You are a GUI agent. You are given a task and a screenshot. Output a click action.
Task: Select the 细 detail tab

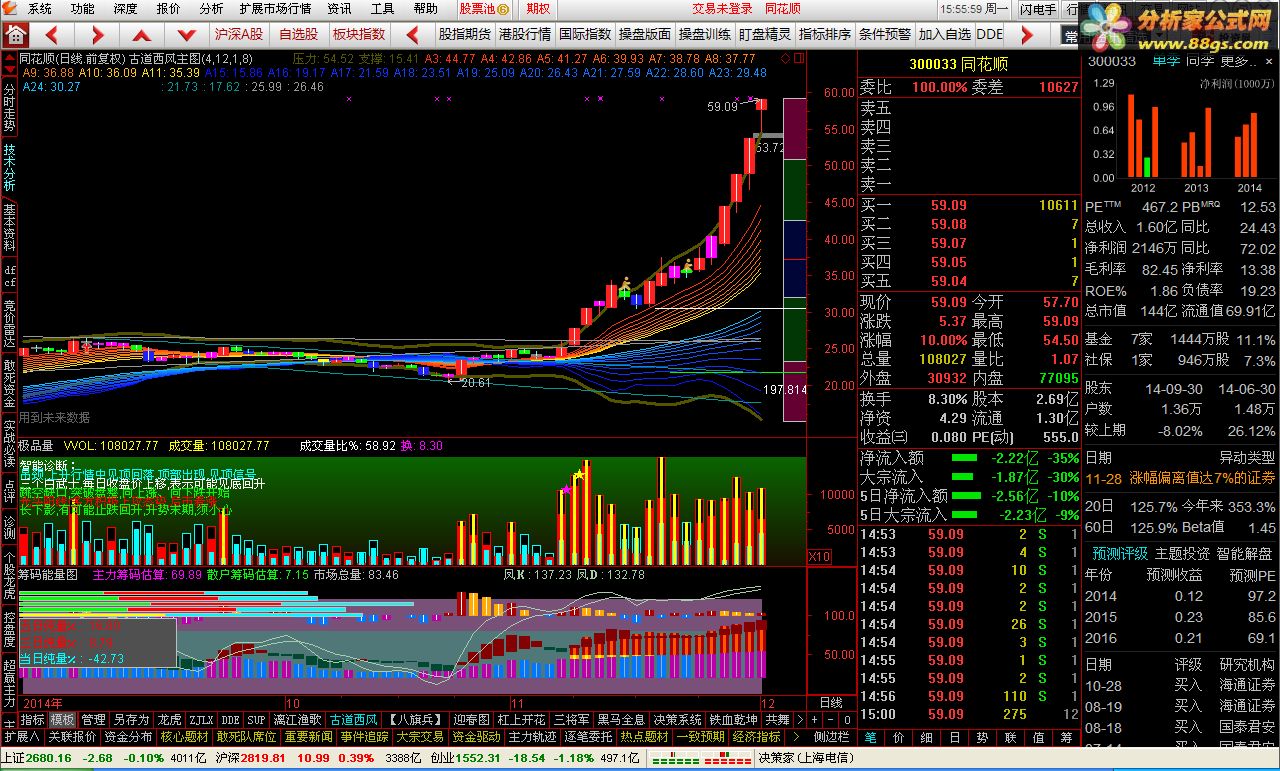[x=926, y=736]
